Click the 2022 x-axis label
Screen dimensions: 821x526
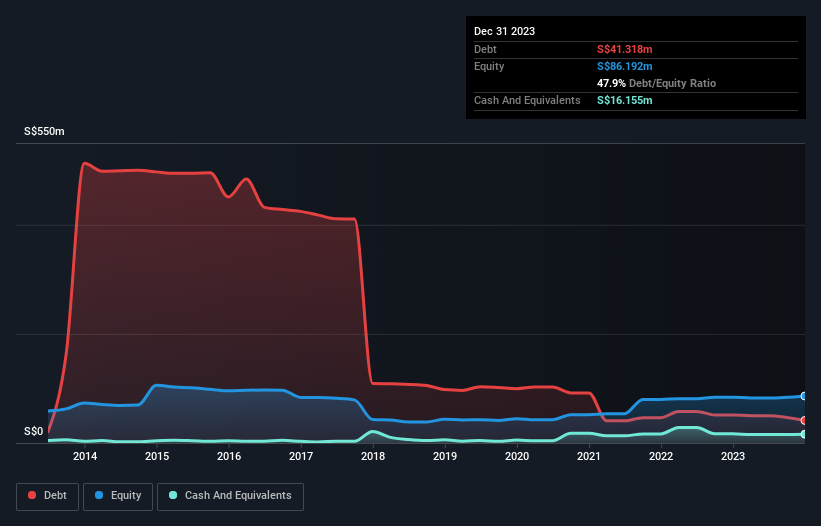point(661,456)
